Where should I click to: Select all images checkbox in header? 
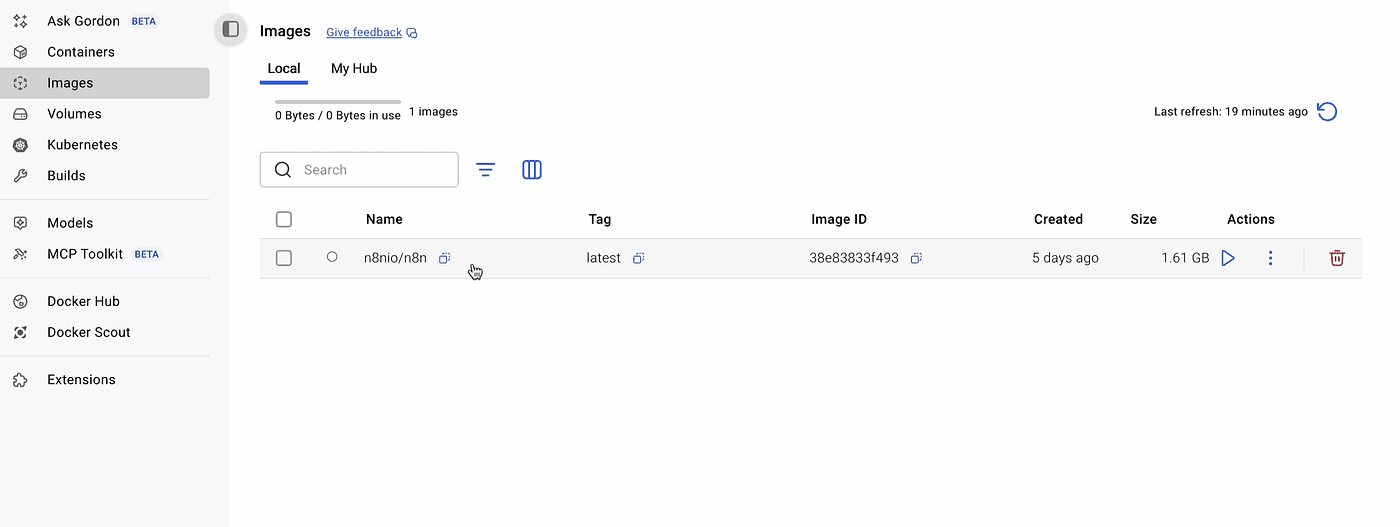coord(284,219)
